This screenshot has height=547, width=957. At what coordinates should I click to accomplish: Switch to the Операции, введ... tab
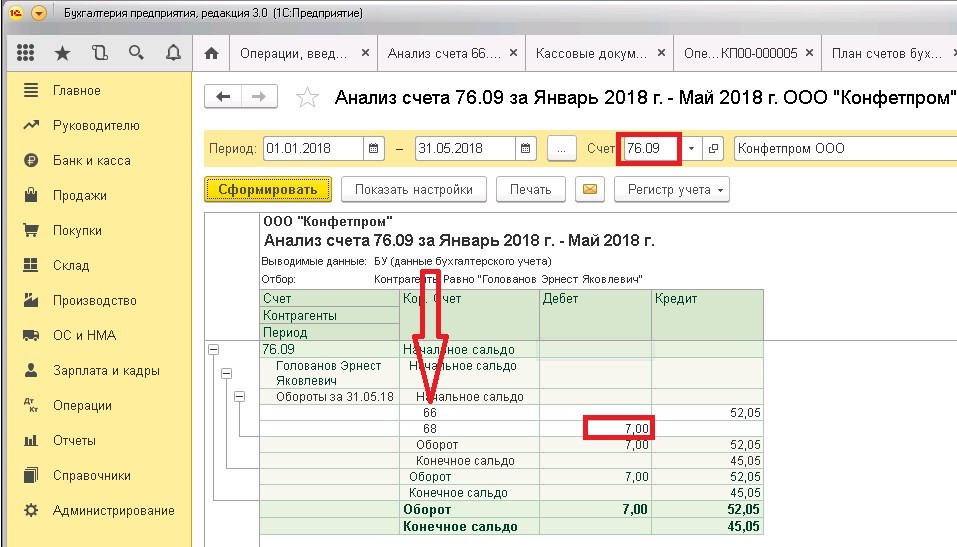[294, 53]
